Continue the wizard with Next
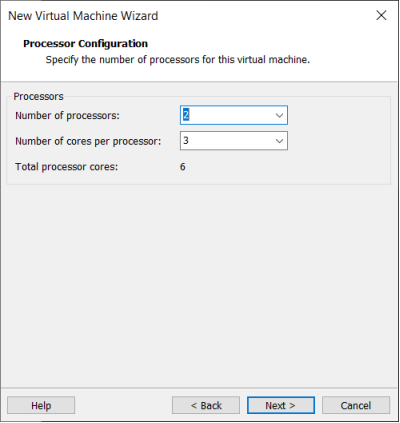Screen dimensions: 400x423 281,405
